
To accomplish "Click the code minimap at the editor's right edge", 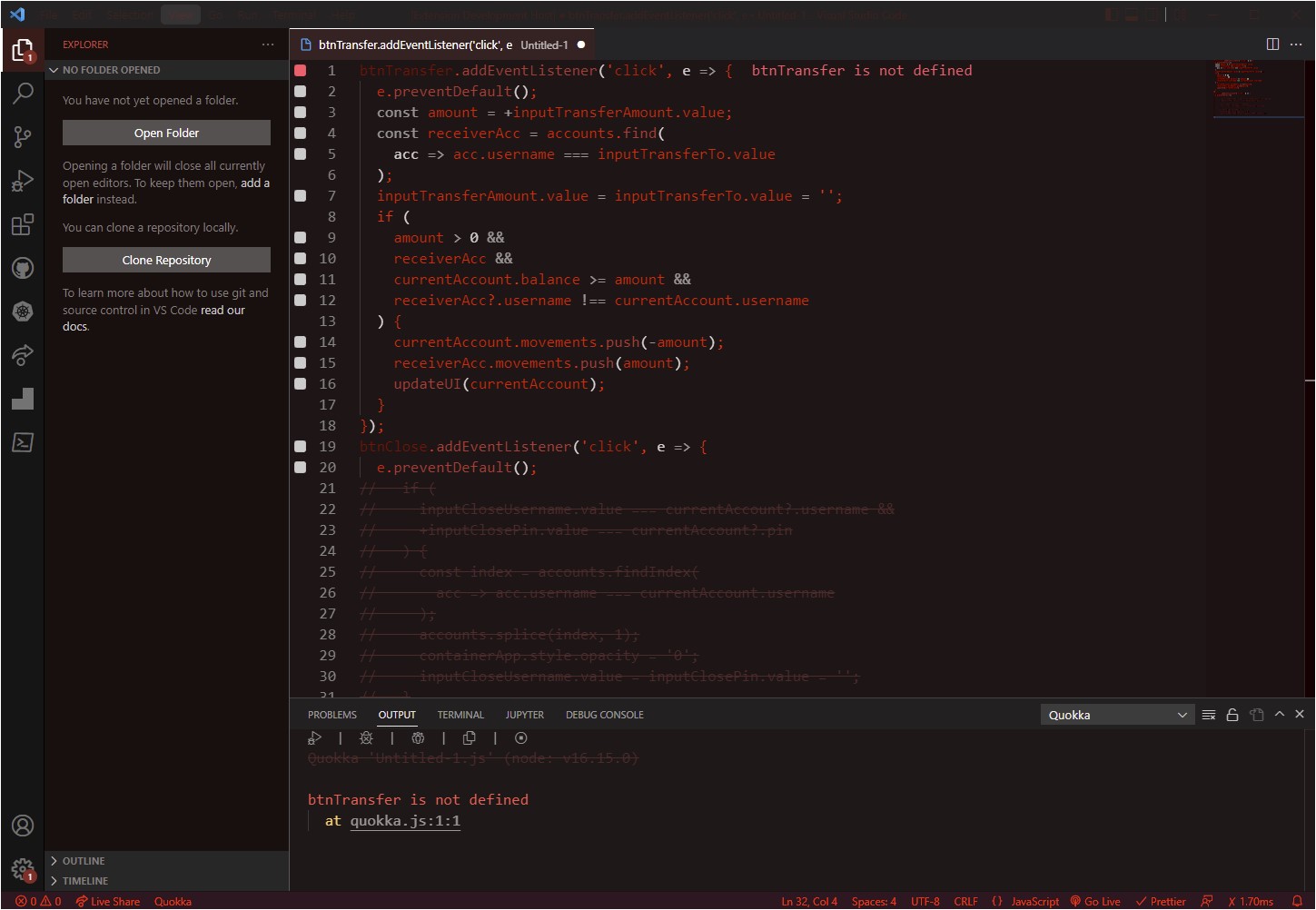I will pyautogui.click(x=1257, y=88).
